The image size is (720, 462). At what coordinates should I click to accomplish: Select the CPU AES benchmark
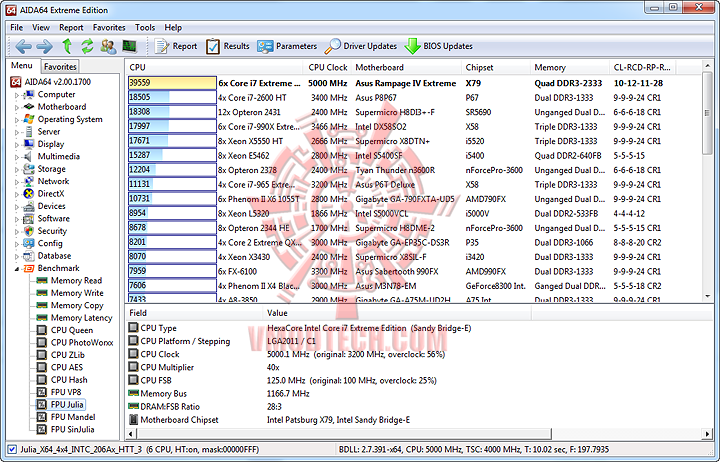pyautogui.click(x=67, y=367)
